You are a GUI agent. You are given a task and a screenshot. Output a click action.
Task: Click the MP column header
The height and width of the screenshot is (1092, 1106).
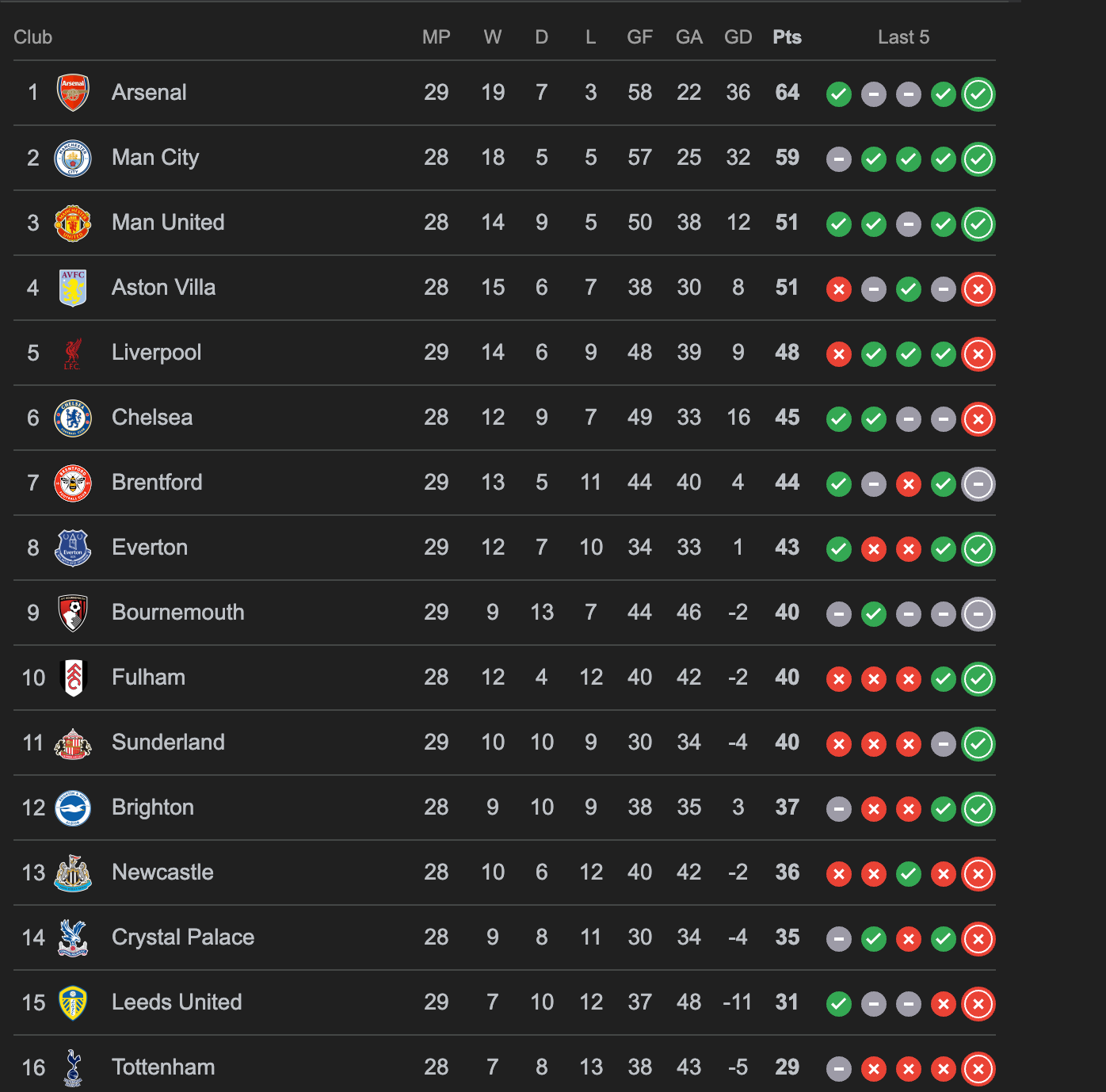[437, 36]
